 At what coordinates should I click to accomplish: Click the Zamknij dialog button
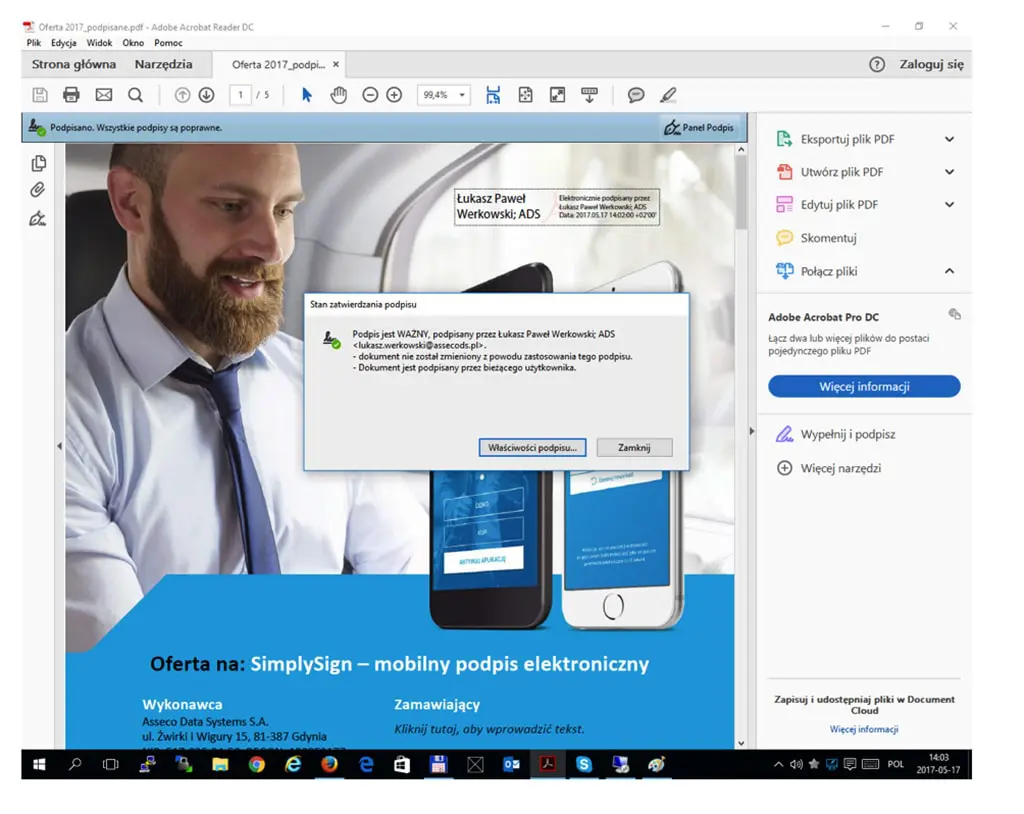(x=634, y=448)
